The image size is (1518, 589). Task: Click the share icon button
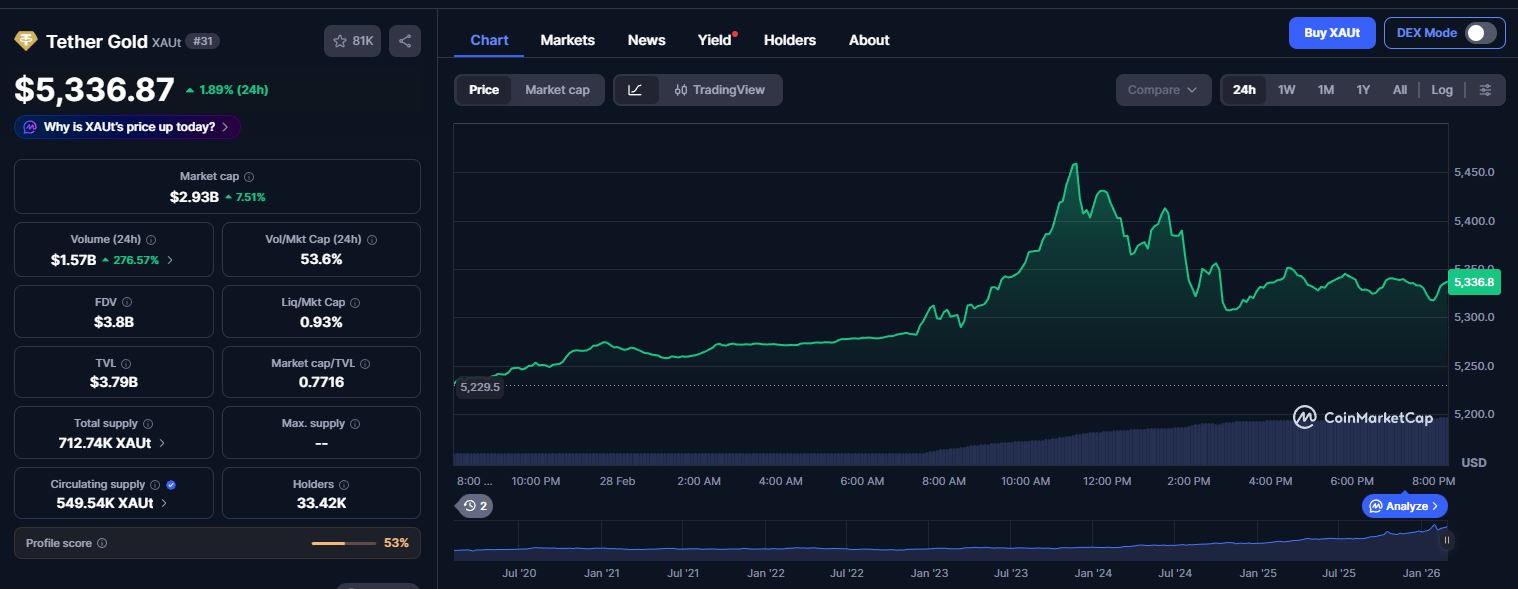pyautogui.click(x=405, y=41)
